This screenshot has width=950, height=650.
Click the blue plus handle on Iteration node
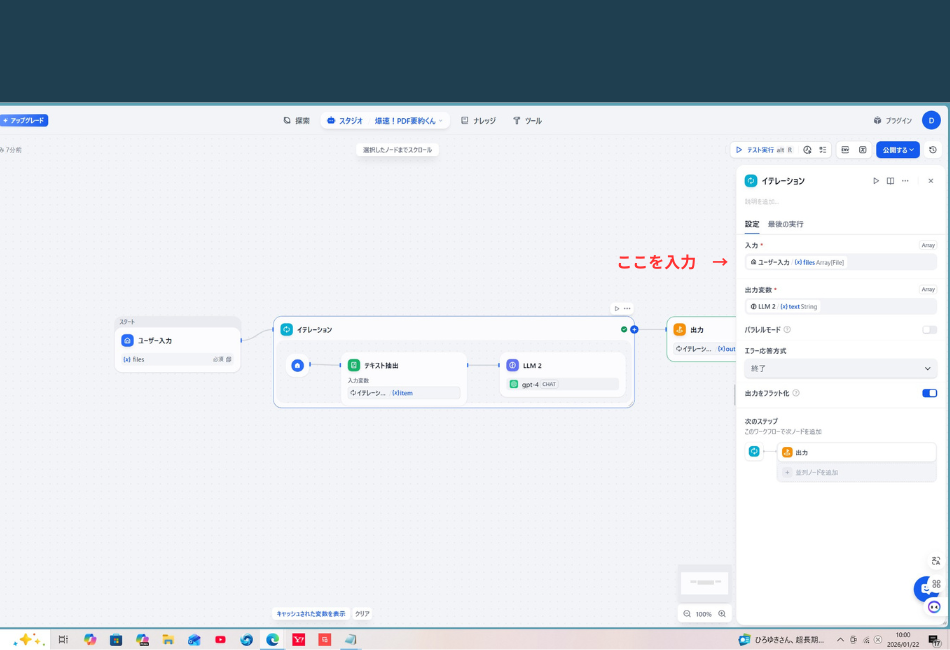click(634, 329)
